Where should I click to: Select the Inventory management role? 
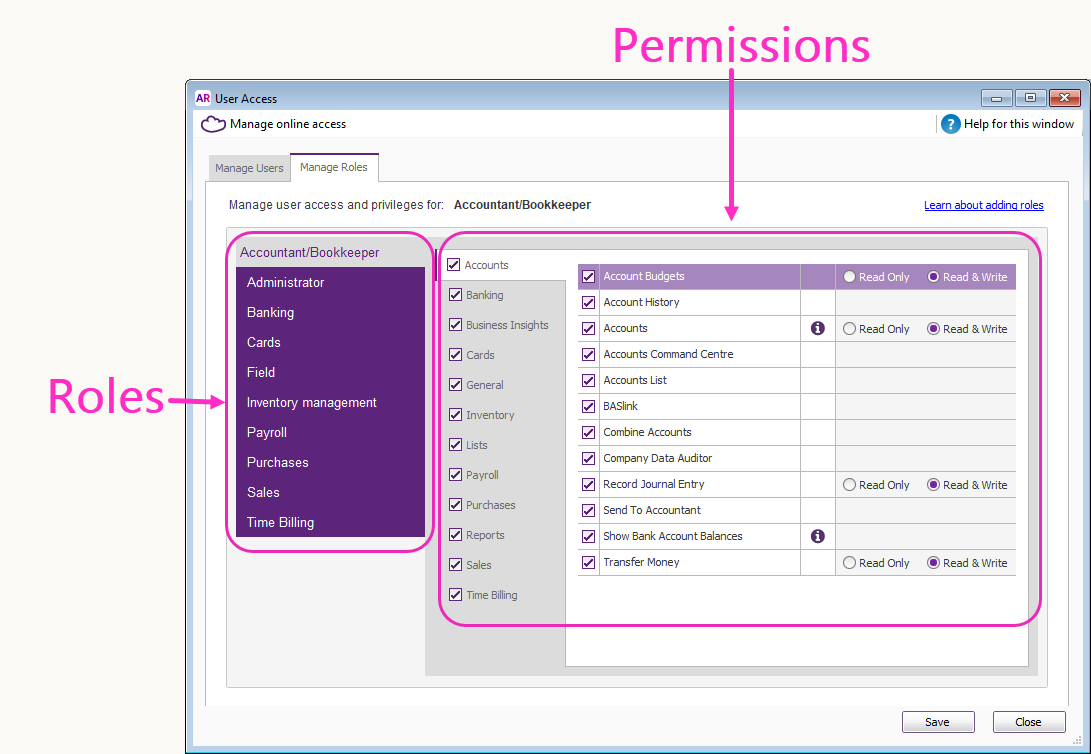[331, 402]
